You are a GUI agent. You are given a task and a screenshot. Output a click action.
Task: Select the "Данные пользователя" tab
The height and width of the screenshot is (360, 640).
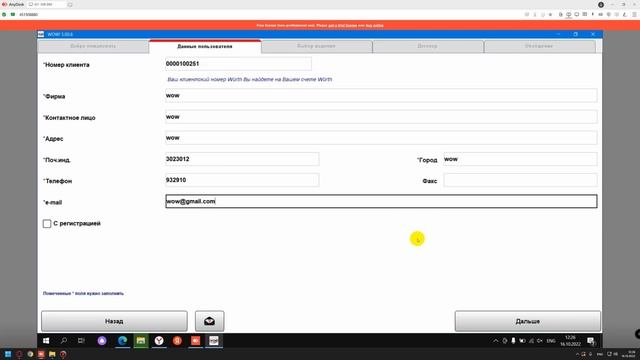click(205, 47)
